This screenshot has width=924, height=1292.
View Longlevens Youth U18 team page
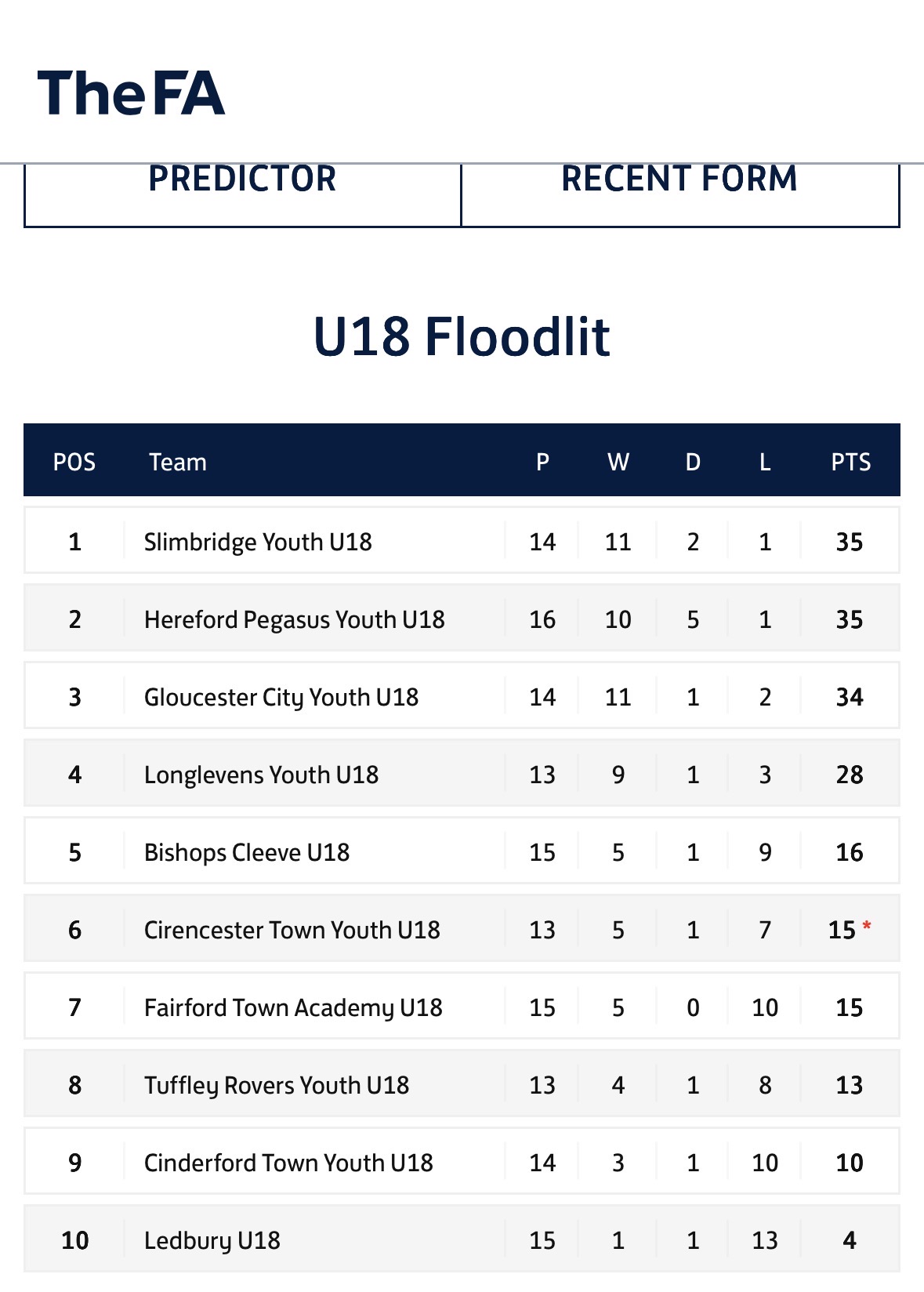pyautogui.click(x=261, y=775)
